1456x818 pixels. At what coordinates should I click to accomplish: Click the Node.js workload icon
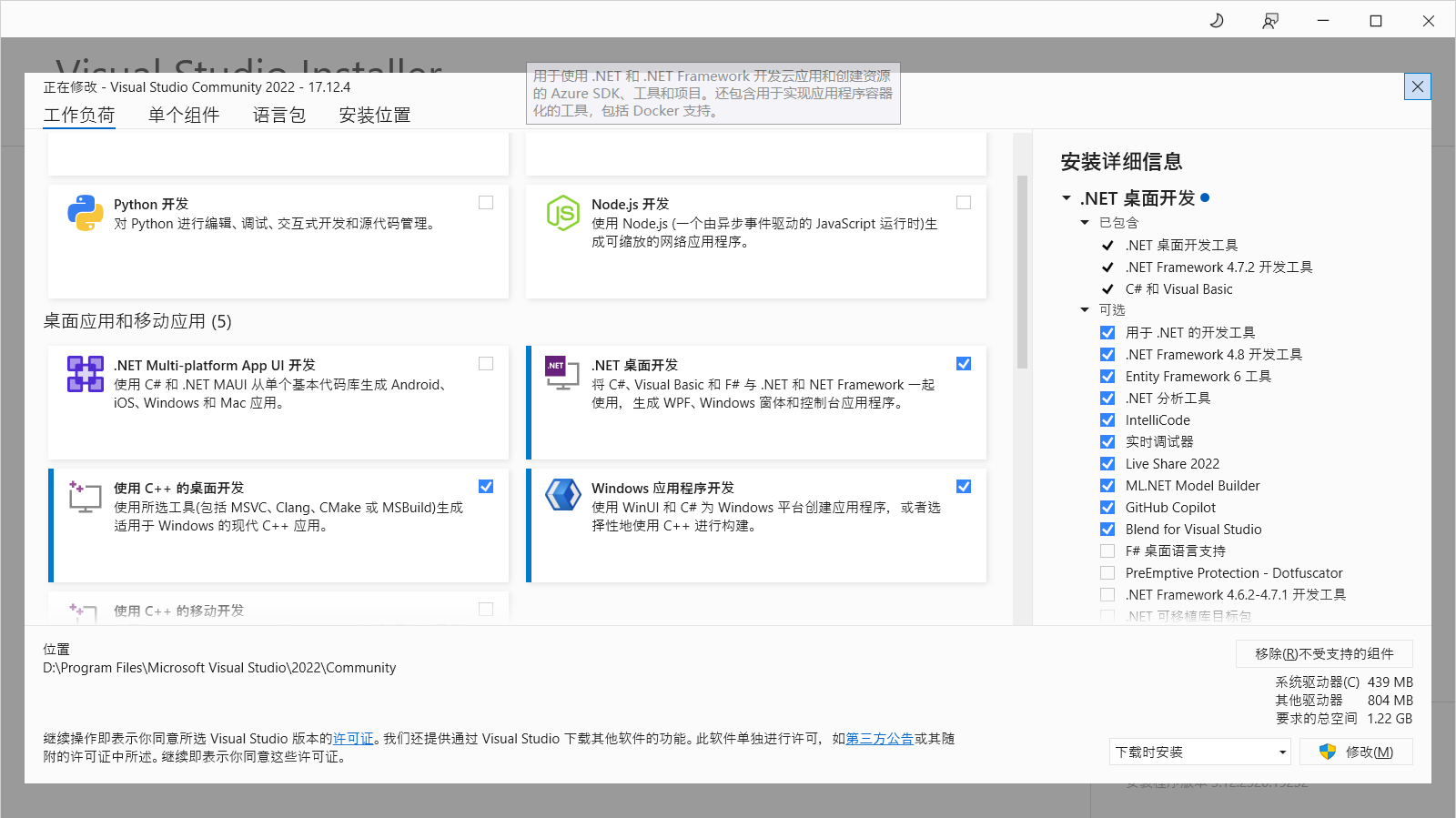click(x=562, y=213)
